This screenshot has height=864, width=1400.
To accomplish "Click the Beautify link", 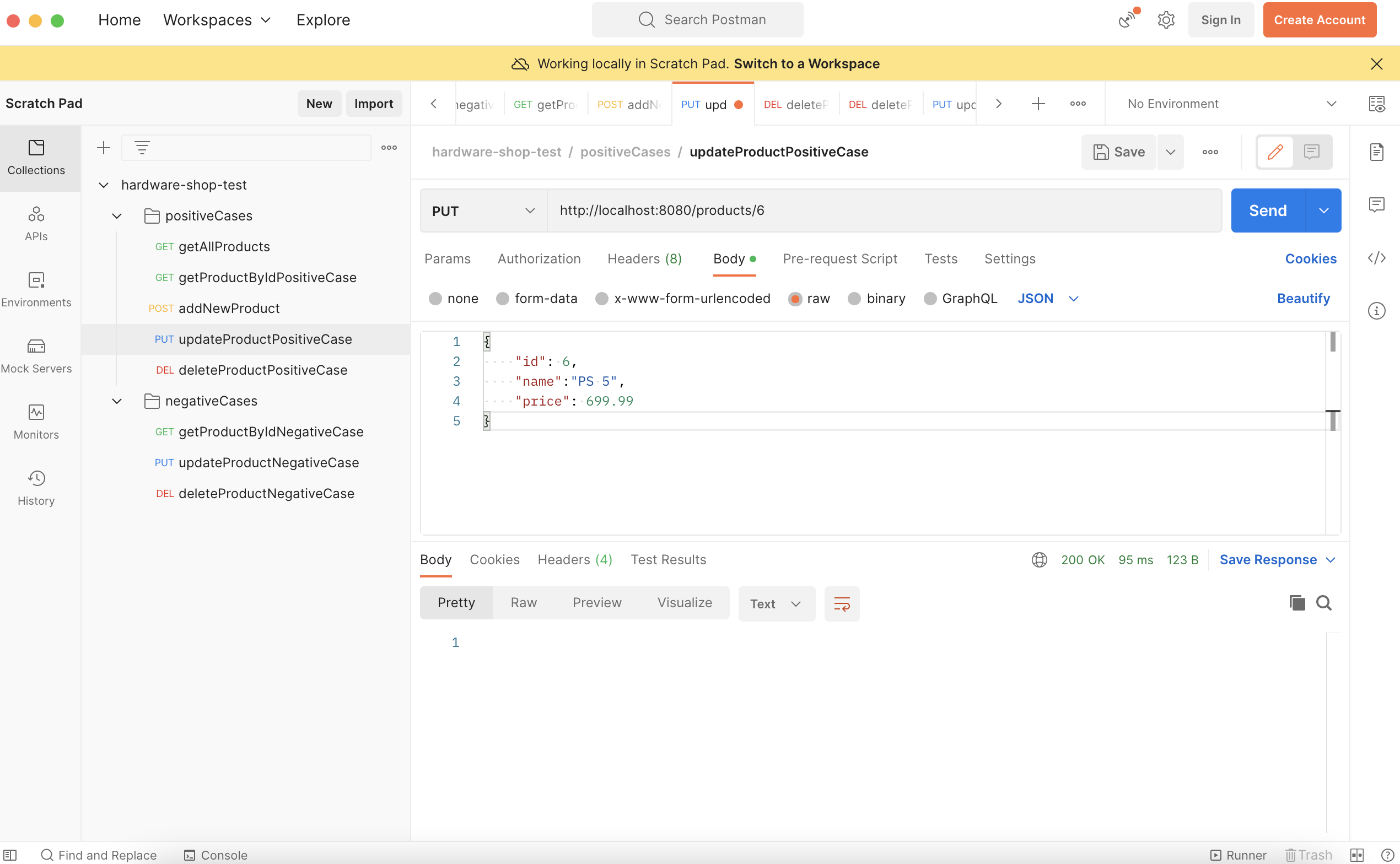I will point(1304,298).
